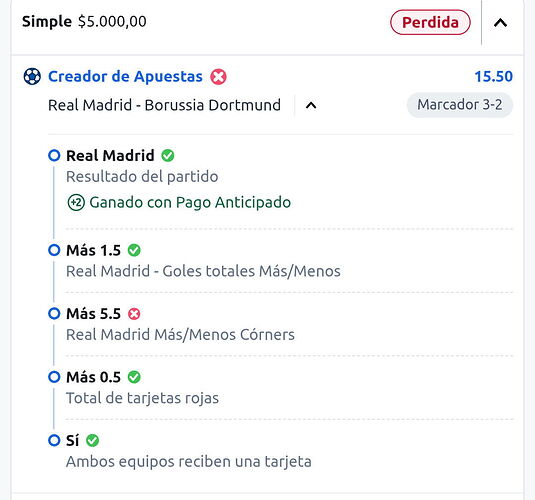Select the blue circle marker for Sí
The width and height of the screenshot is (535, 500).
point(54,440)
